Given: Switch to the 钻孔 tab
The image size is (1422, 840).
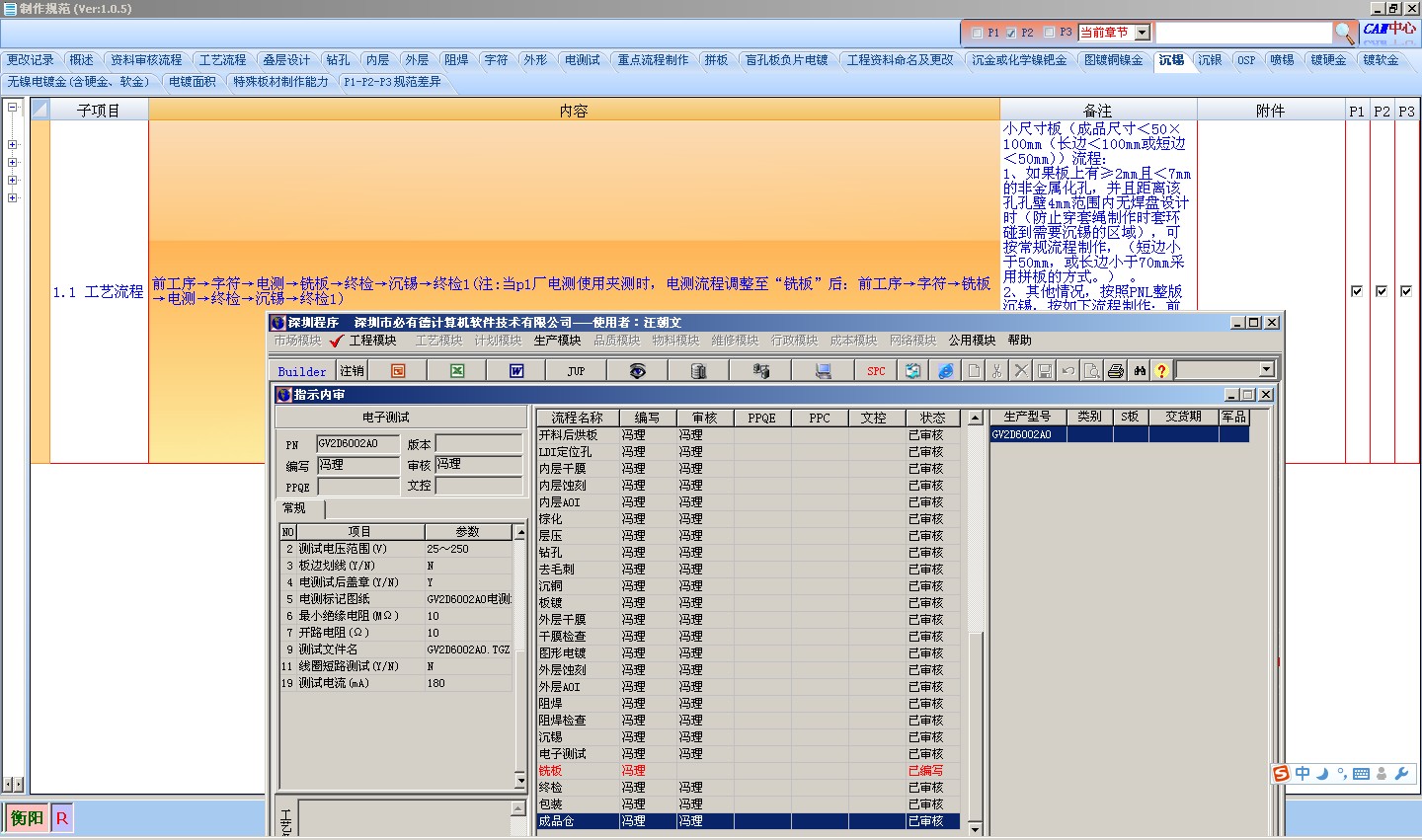Looking at the screenshot, I should tap(338, 60).
